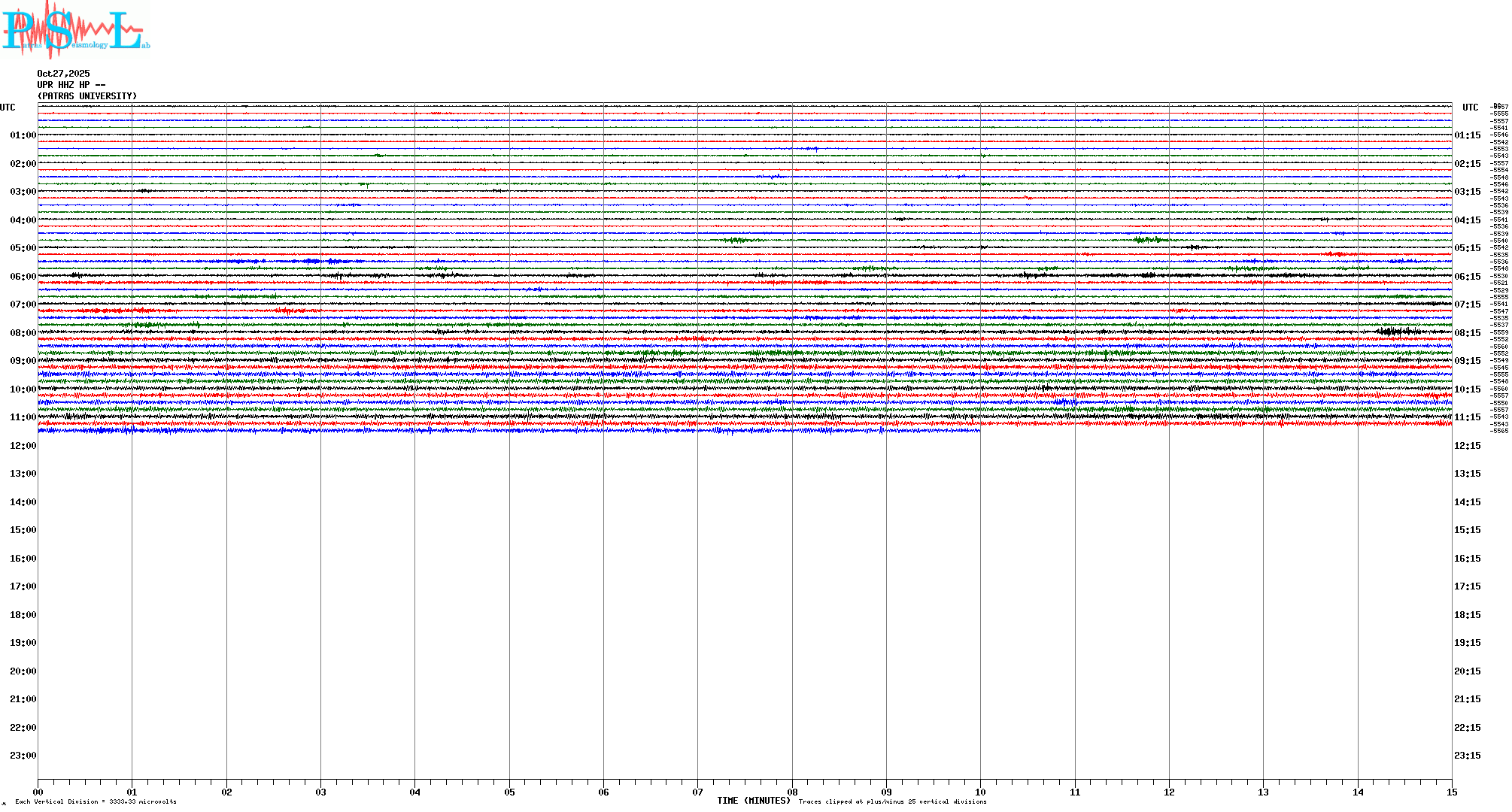Click the (PATRAS UNIVERSITY) header text
Viewport: 1512px width, 812px height.
click(x=87, y=96)
